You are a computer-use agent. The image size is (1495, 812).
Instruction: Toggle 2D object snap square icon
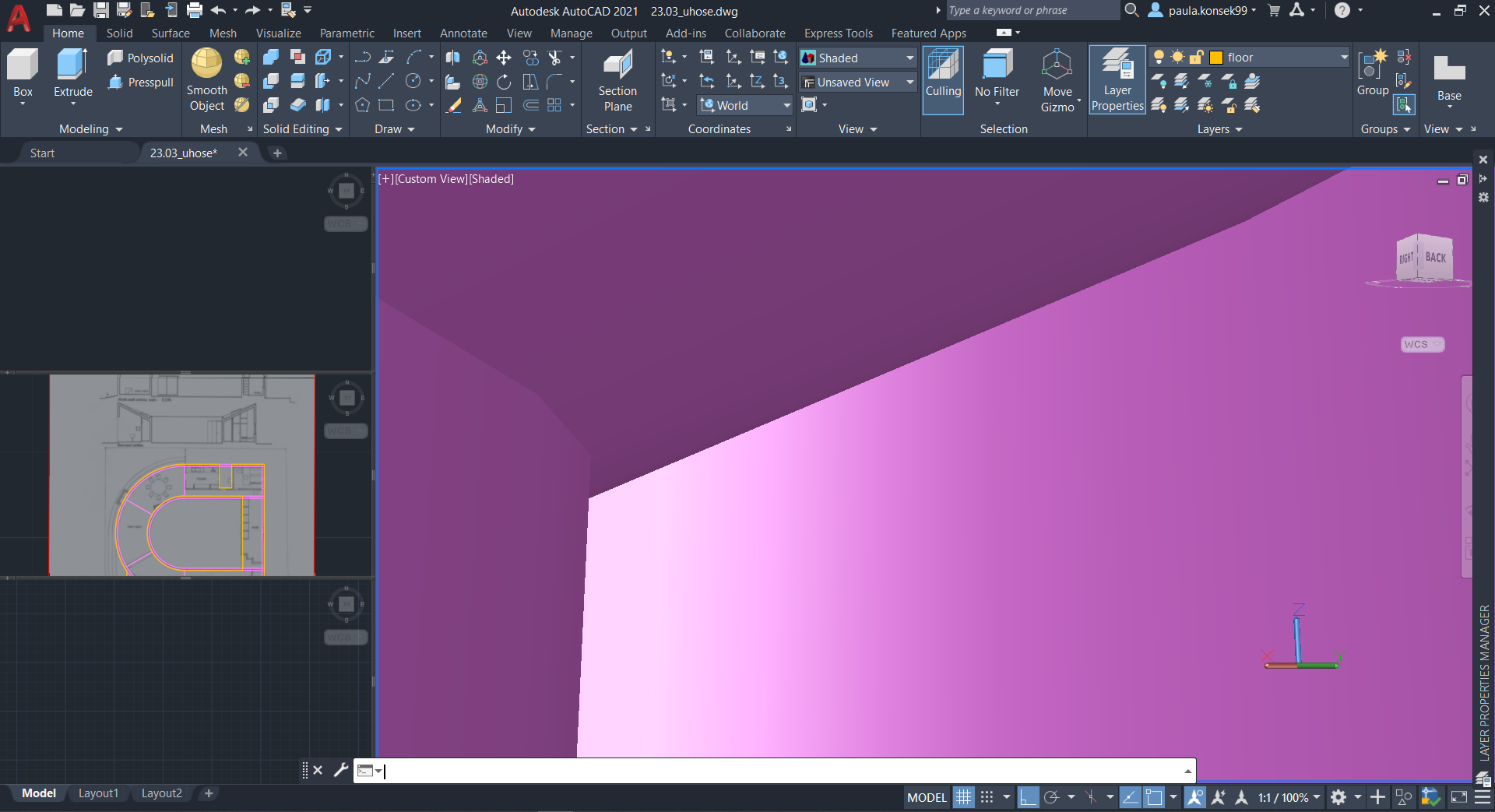click(x=1154, y=797)
